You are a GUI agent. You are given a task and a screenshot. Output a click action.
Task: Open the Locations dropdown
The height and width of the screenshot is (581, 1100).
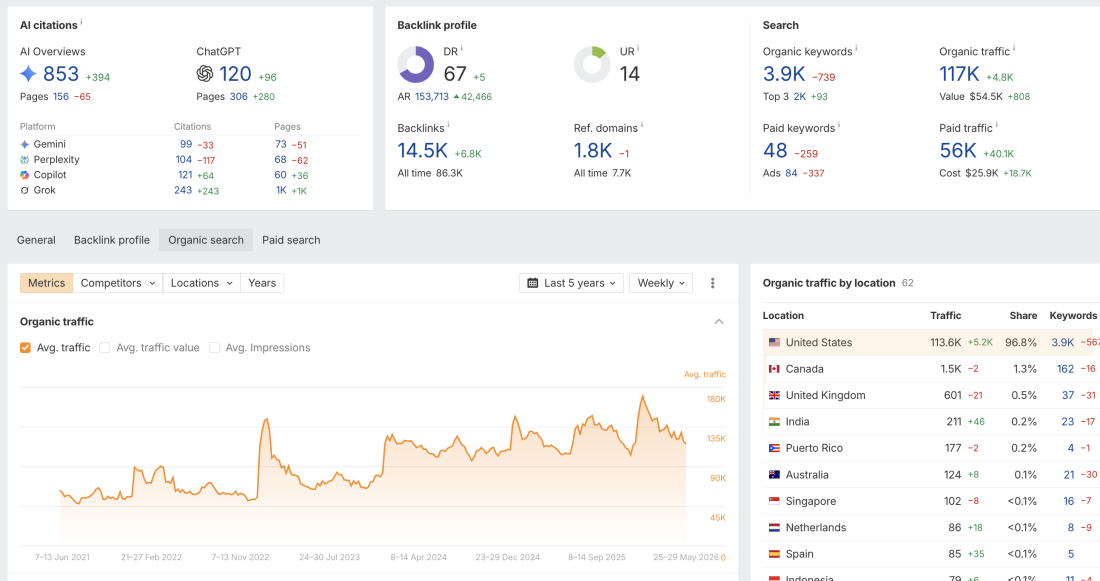click(x=201, y=283)
